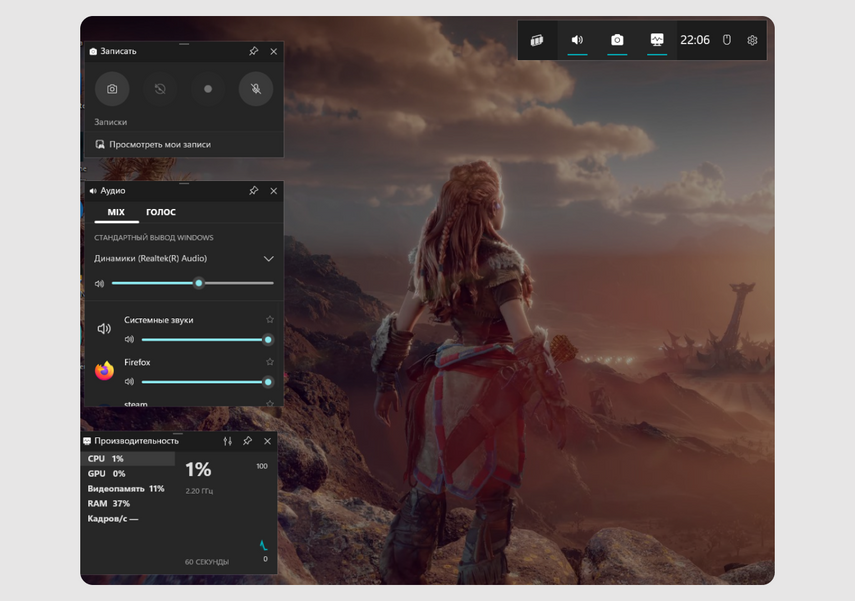The width and height of the screenshot is (855, 601).
Task: Click the clock showing 22:06
Action: pos(695,40)
